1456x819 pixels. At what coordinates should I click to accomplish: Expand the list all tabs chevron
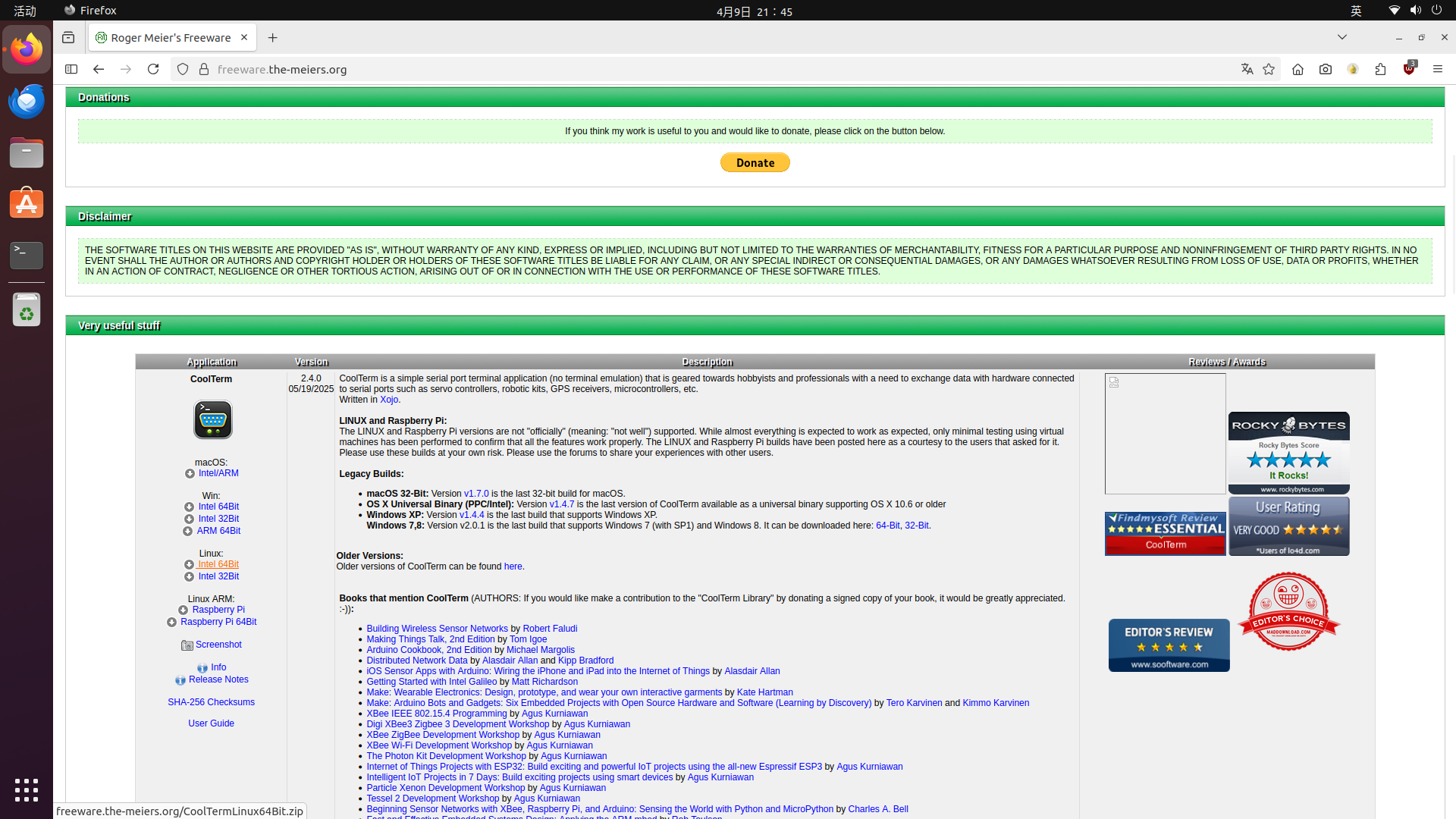pyautogui.click(x=1341, y=37)
